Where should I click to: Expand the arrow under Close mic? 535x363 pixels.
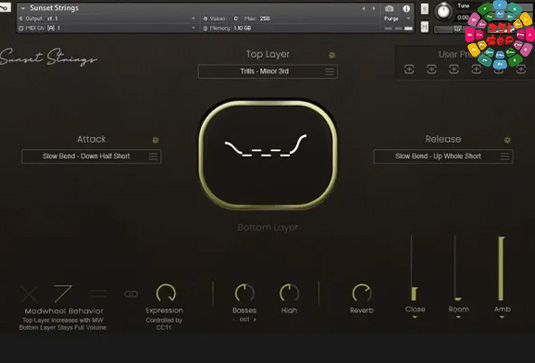(415, 317)
